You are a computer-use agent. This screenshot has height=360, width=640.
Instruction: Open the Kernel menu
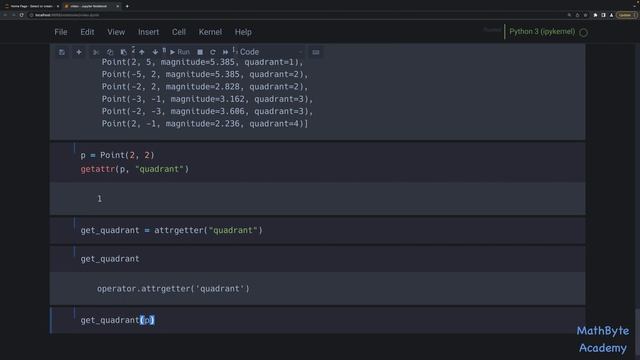(x=210, y=32)
